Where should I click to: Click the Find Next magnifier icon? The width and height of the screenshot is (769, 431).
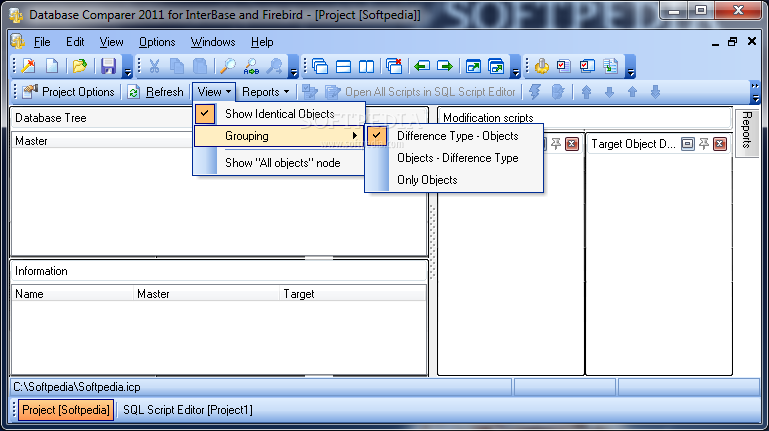pos(274,66)
